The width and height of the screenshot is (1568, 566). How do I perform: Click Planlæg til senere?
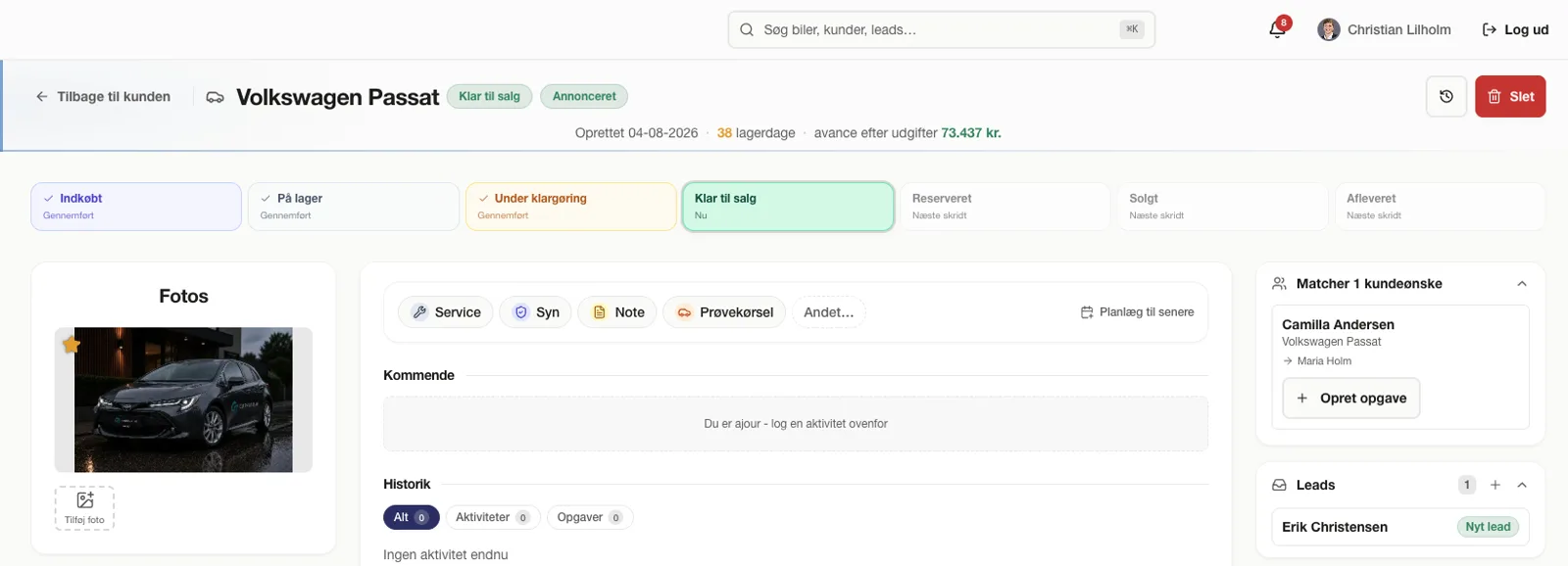pos(1138,312)
